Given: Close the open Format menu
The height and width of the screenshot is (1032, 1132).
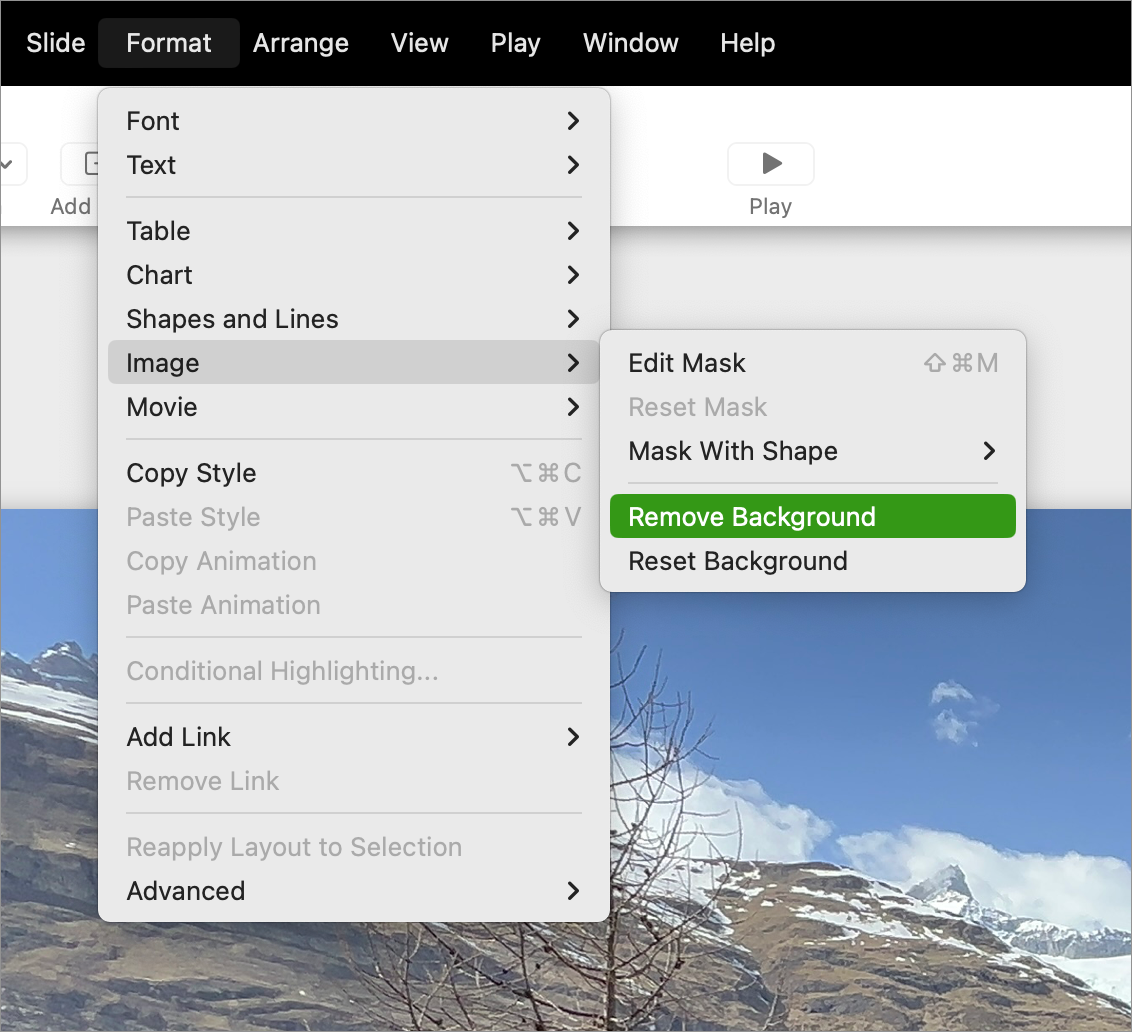Looking at the screenshot, I should tap(169, 43).
